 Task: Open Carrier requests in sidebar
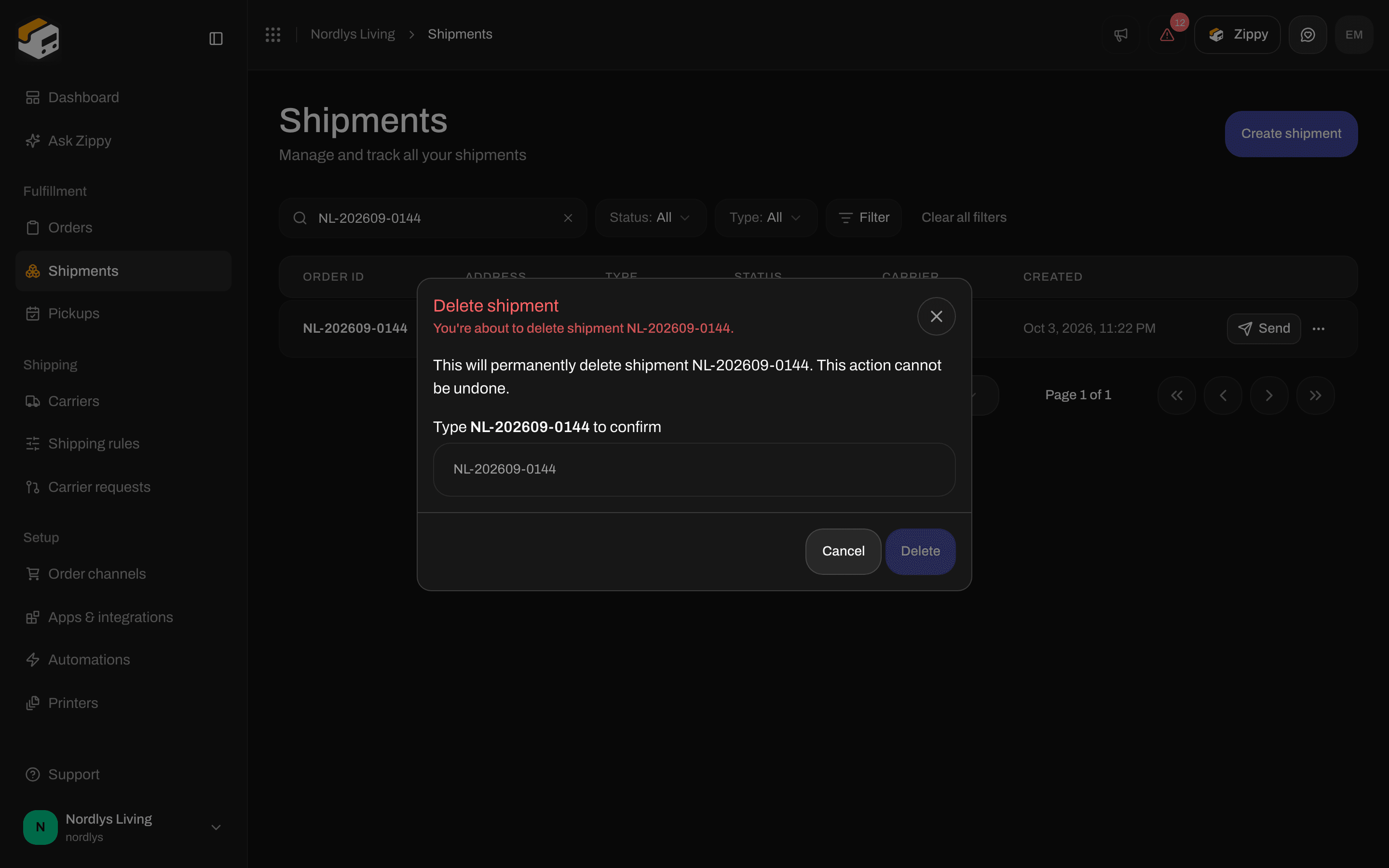click(123, 487)
